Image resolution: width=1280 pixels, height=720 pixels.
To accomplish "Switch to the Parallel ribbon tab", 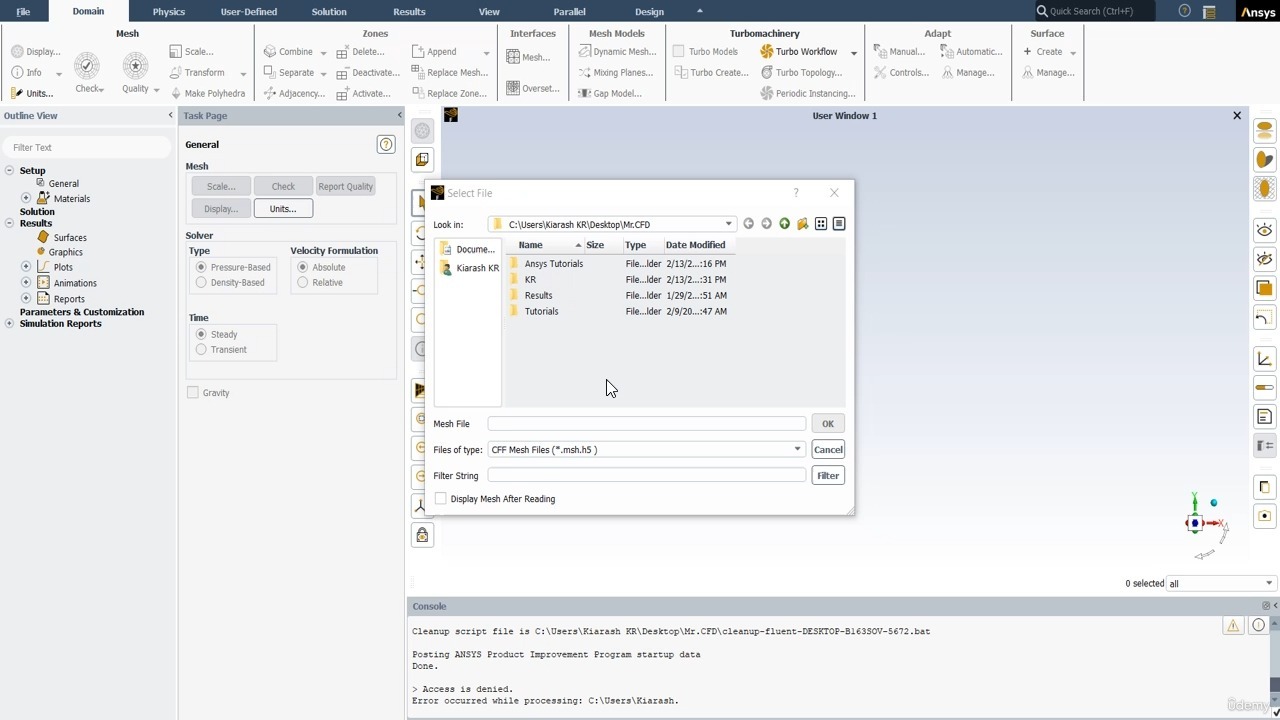I will tap(569, 11).
